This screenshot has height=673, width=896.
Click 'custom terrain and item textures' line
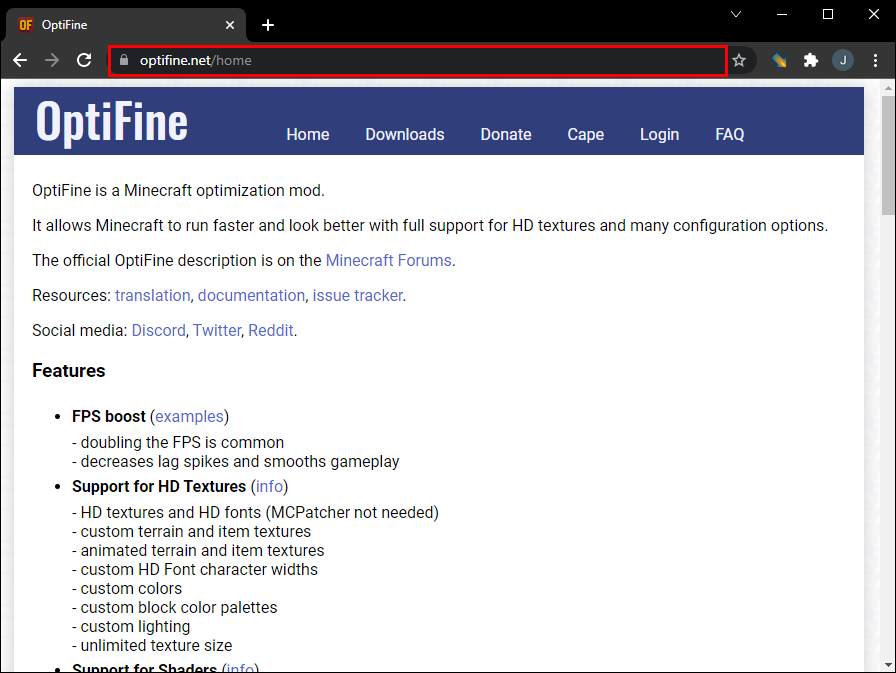pyautogui.click(x=191, y=531)
